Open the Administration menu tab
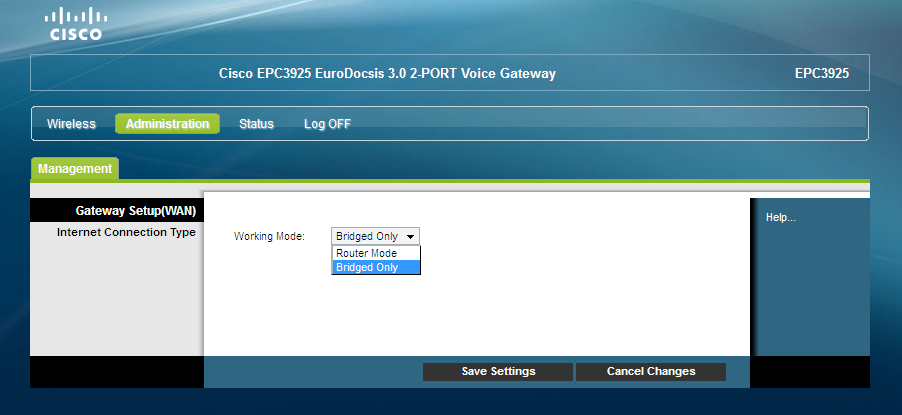Screen dimensions: 902x415 click(x=167, y=124)
